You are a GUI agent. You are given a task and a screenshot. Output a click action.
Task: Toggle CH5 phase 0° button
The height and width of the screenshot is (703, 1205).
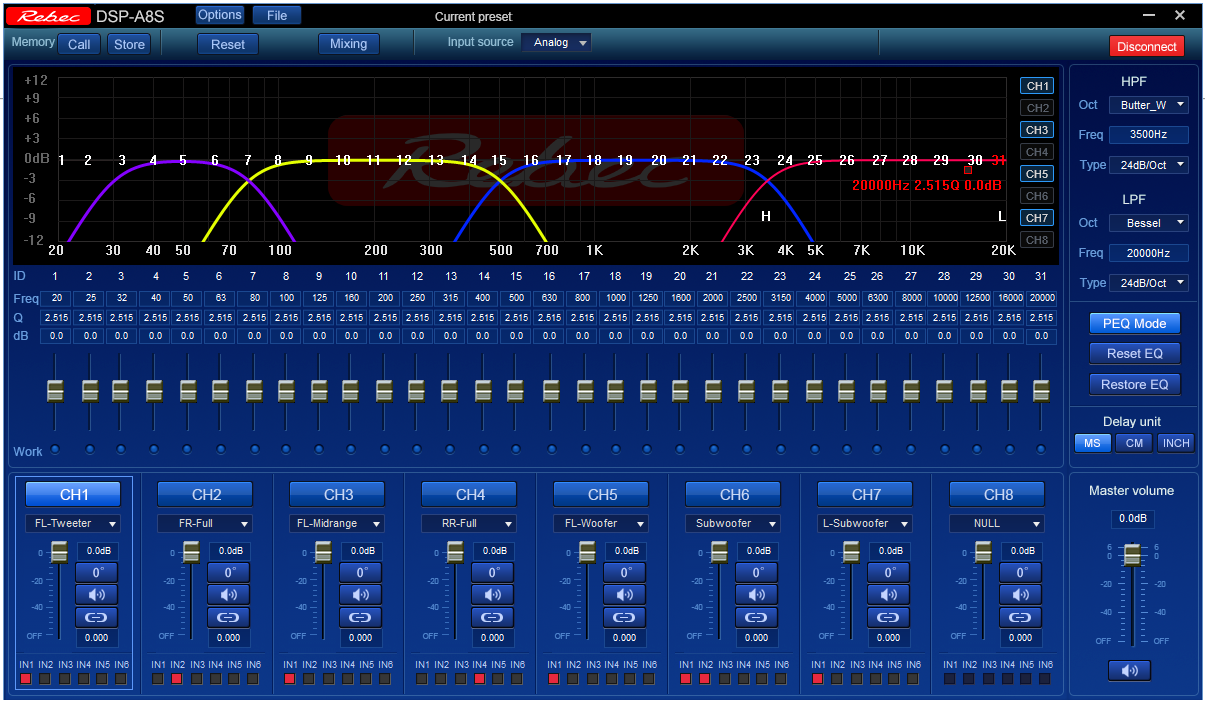624,572
